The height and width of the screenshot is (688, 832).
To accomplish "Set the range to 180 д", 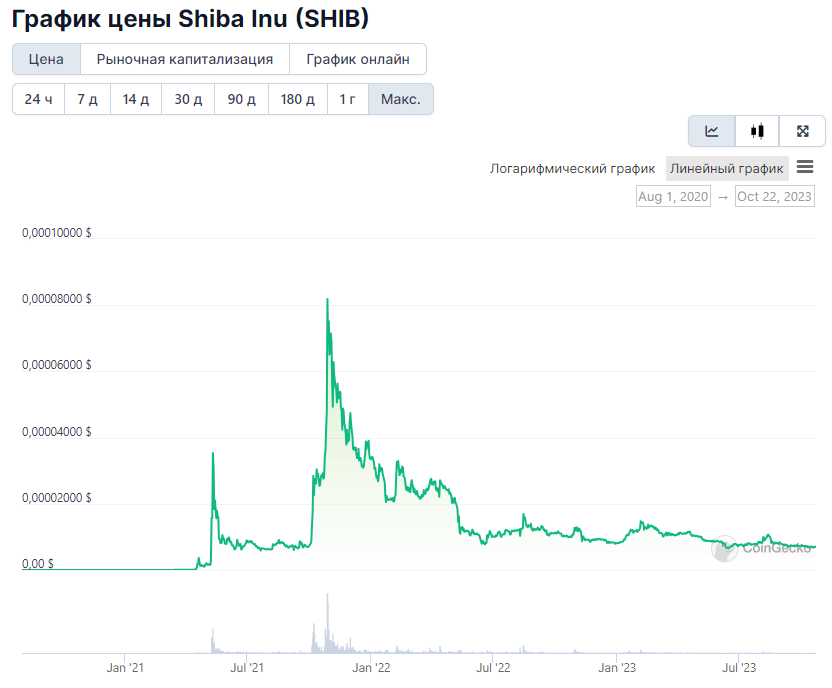I will tap(298, 99).
